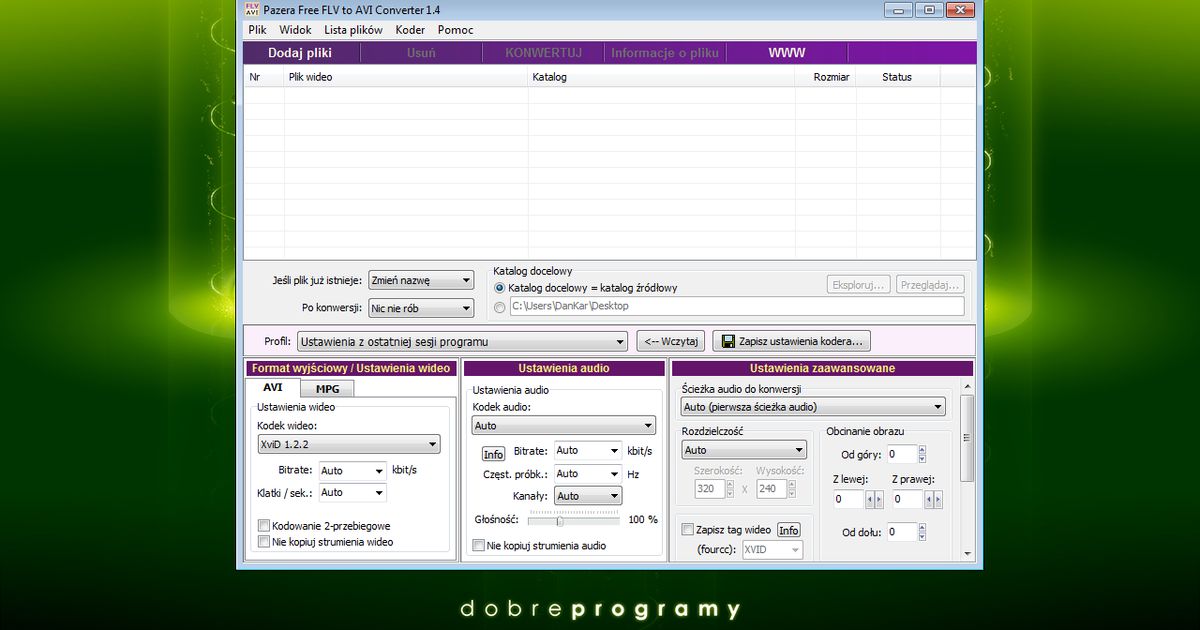Image resolution: width=1200 pixels, height=630 pixels.
Task: Click the Głośność volume slider handle
Action: (560, 520)
